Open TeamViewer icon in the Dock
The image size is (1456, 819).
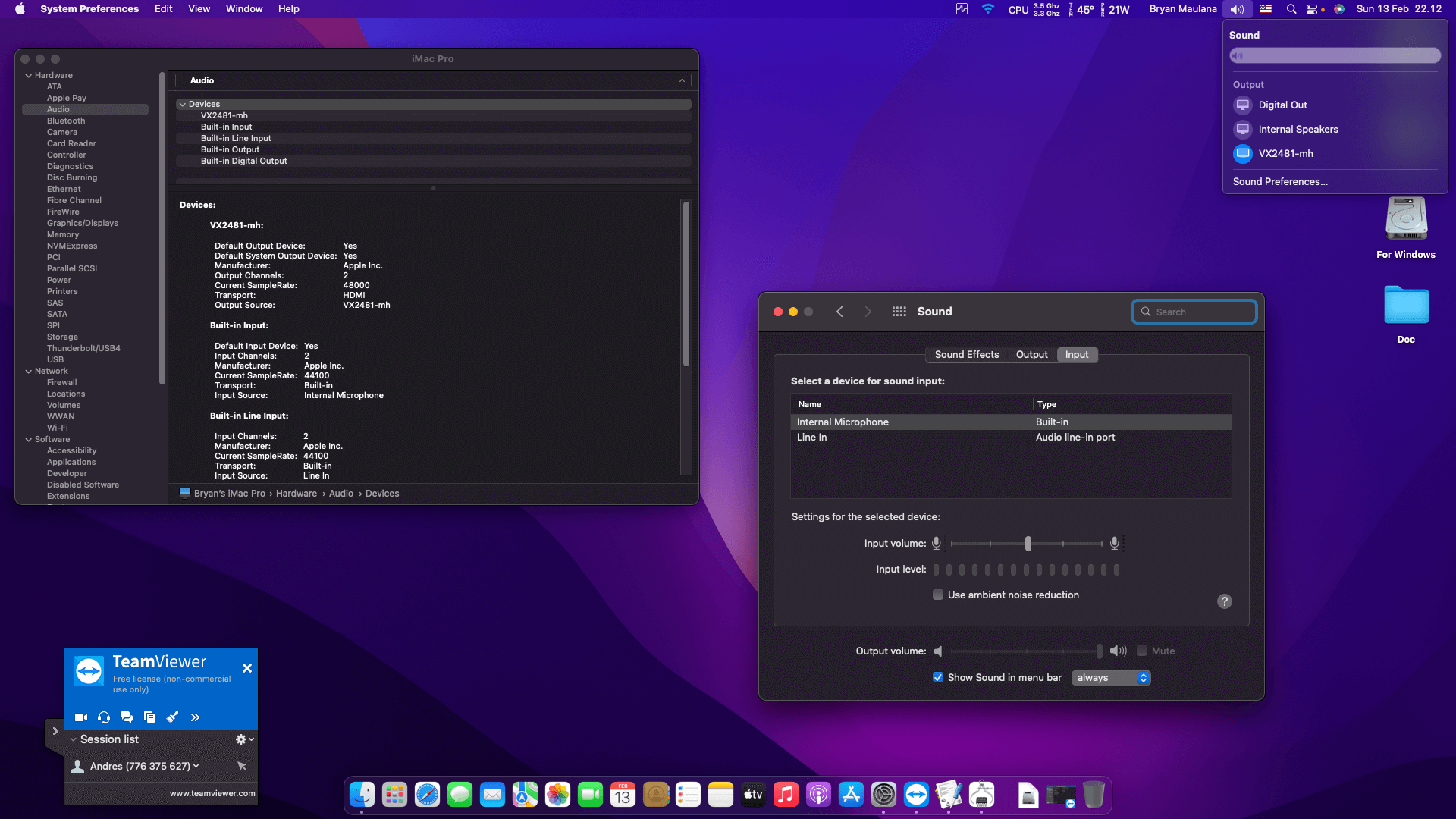pos(916,795)
